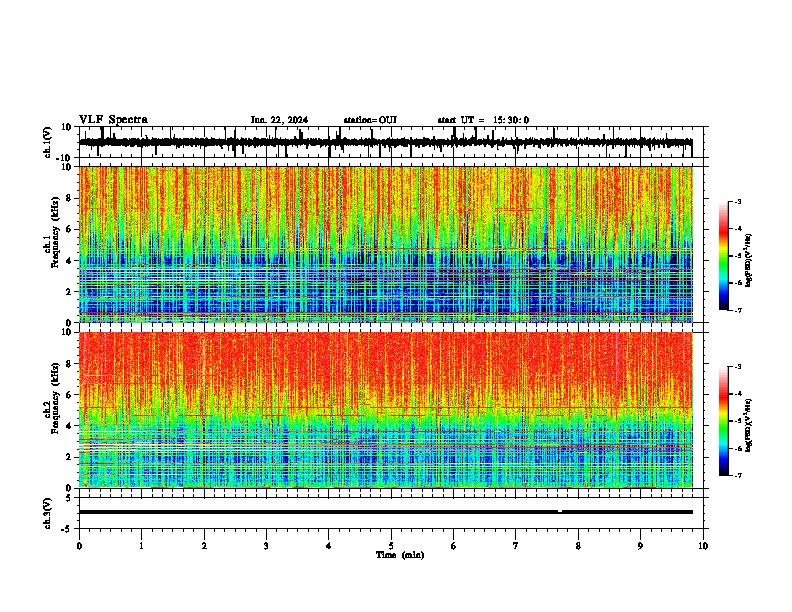The image size is (792, 612).
Task: Click the "8" tick on ch.1 frequency axis
Action: 70,198
